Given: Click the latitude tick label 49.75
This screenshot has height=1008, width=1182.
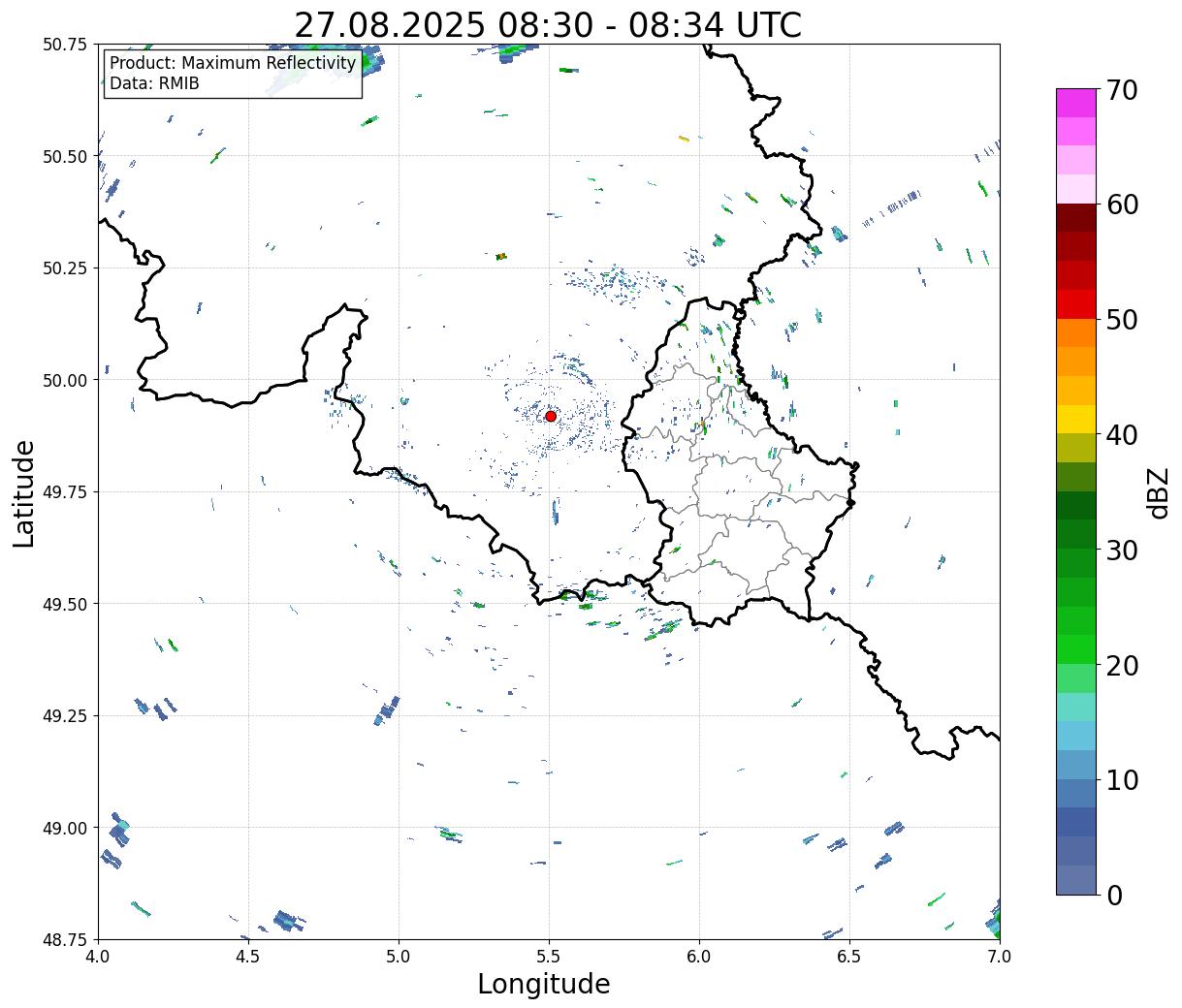Looking at the screenshot, I should pos(65,492).
